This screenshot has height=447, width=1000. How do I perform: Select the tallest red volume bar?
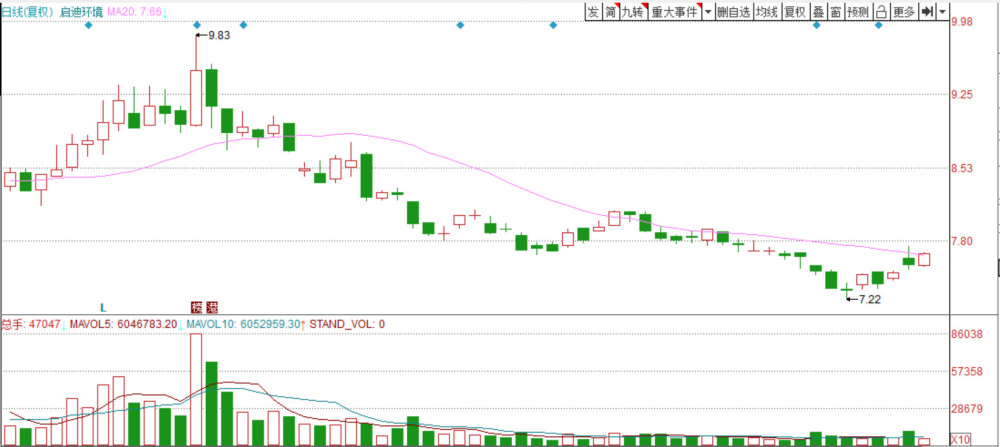coord(196,390)
